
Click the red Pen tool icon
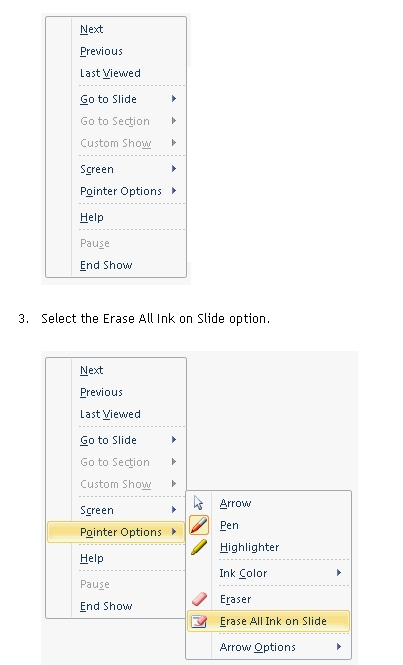[x=199, y=525]
